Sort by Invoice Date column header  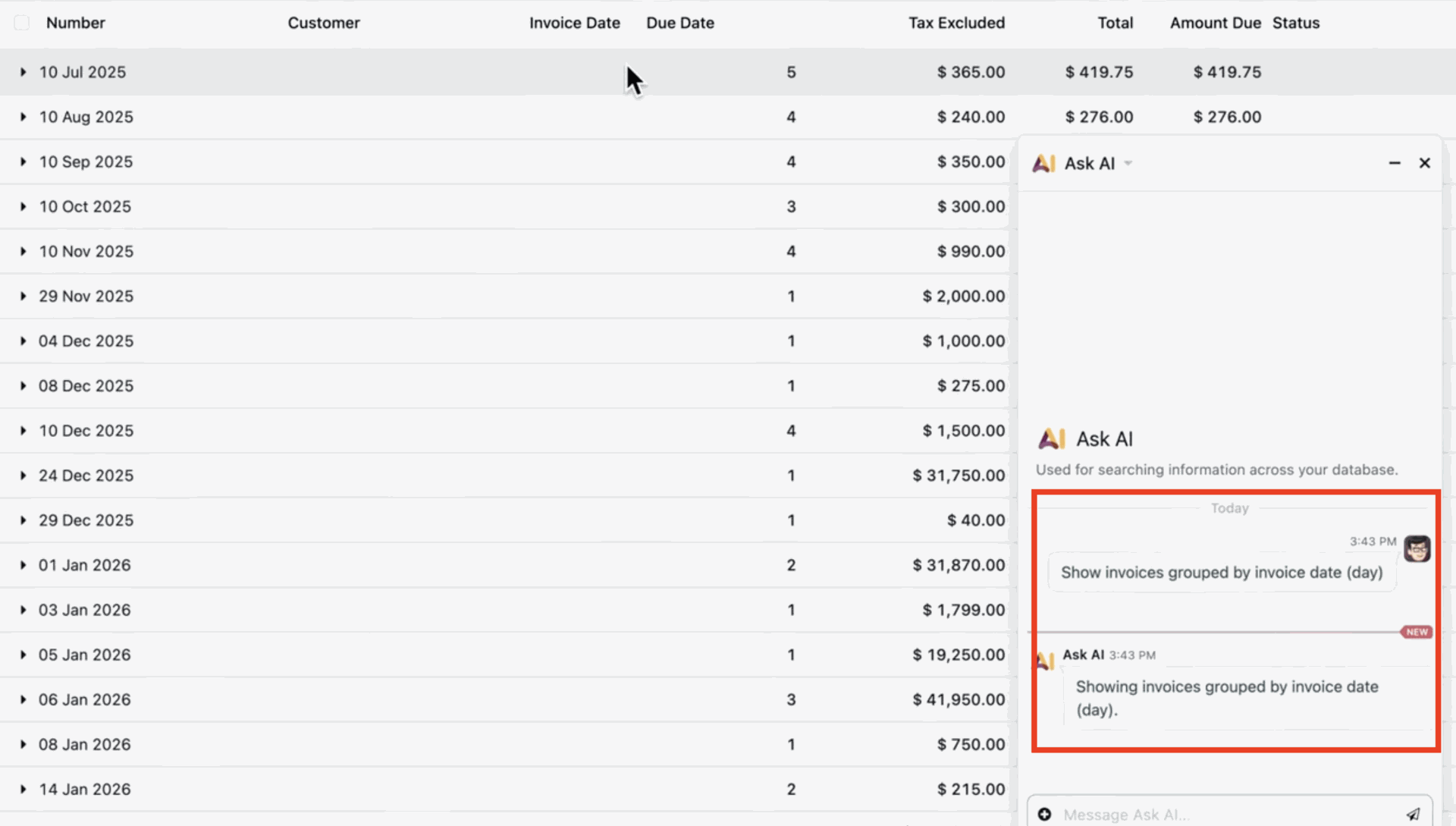[x=574, y=23]
